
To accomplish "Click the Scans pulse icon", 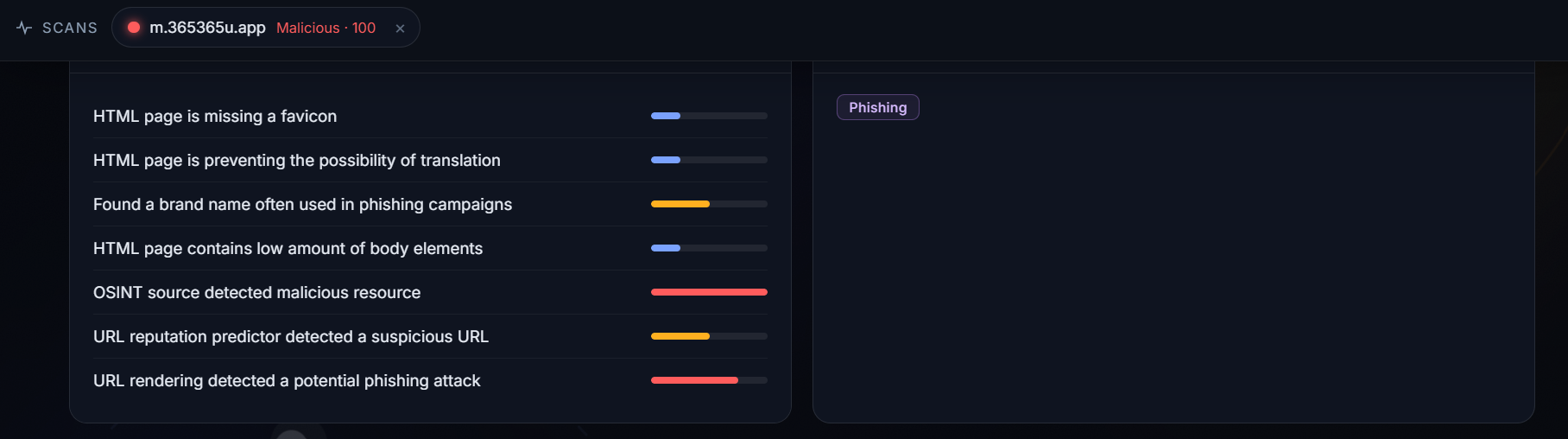I will tap(24, 28).
